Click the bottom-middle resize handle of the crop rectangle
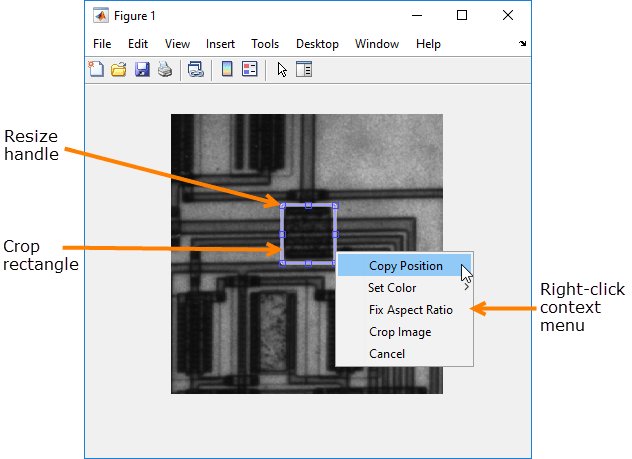632x459 pixels. tap(308, 263)
